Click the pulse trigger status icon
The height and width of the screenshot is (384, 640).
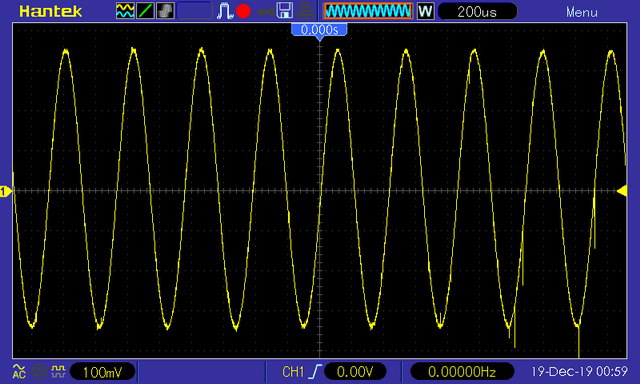(x=224, y=11)
